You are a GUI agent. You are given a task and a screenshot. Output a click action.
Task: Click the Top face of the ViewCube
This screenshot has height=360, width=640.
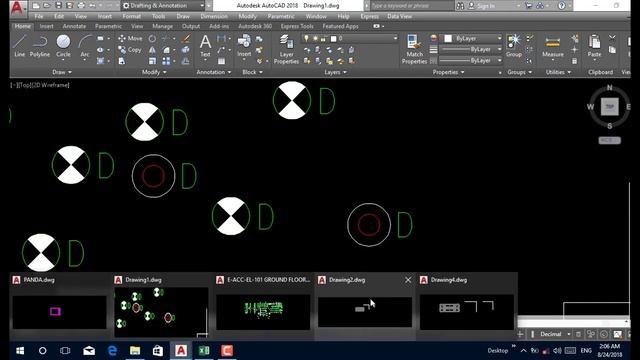[609, 107]
